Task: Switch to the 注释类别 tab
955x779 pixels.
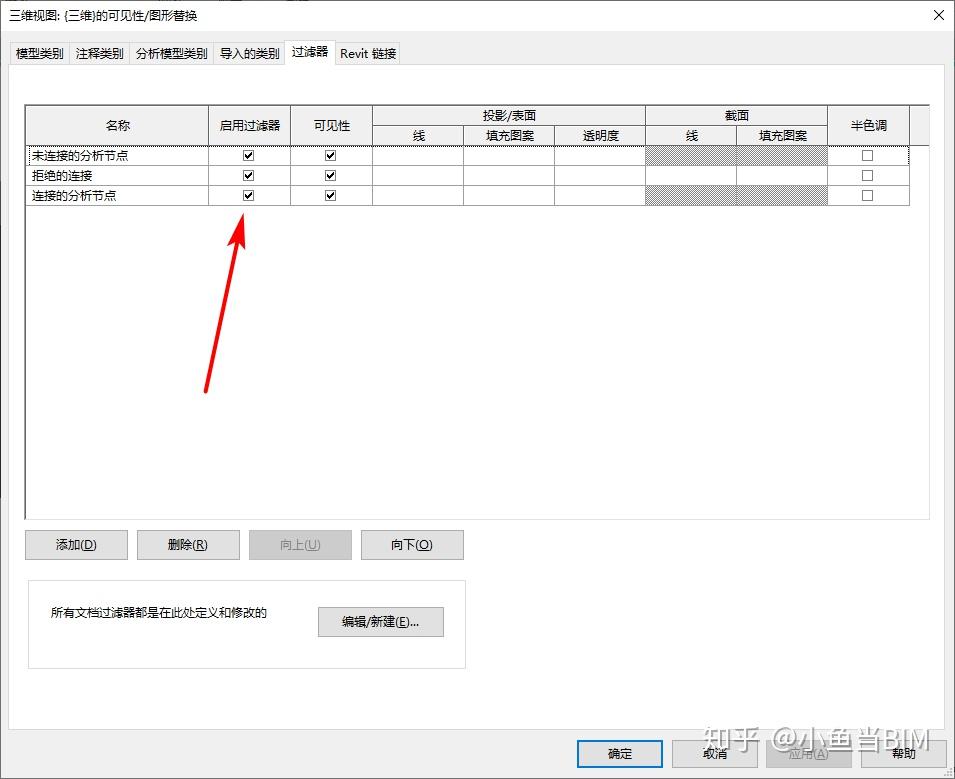Action: point(98,53)
